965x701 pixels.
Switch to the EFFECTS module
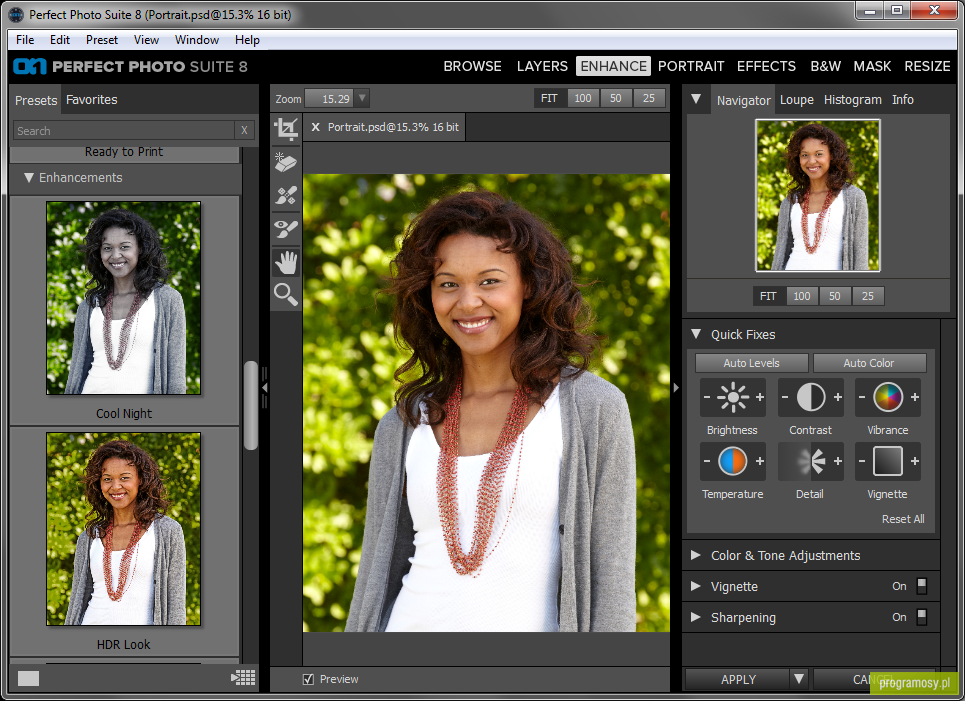766,66
